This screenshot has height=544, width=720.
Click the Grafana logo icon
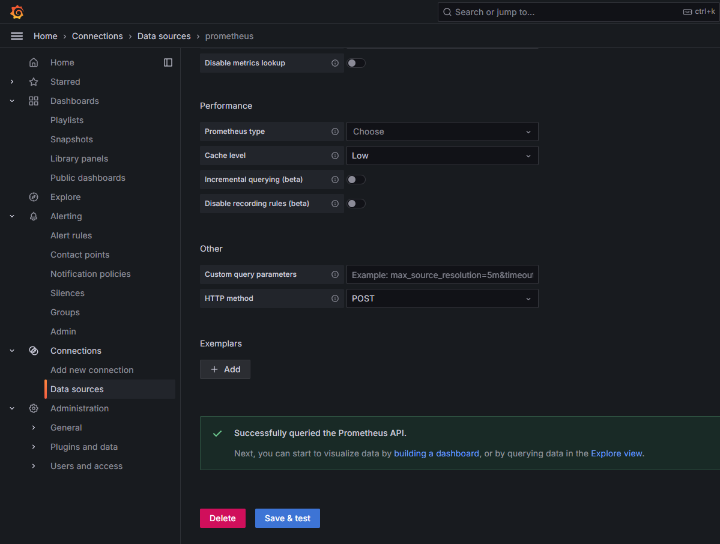(x=17, y=12)
